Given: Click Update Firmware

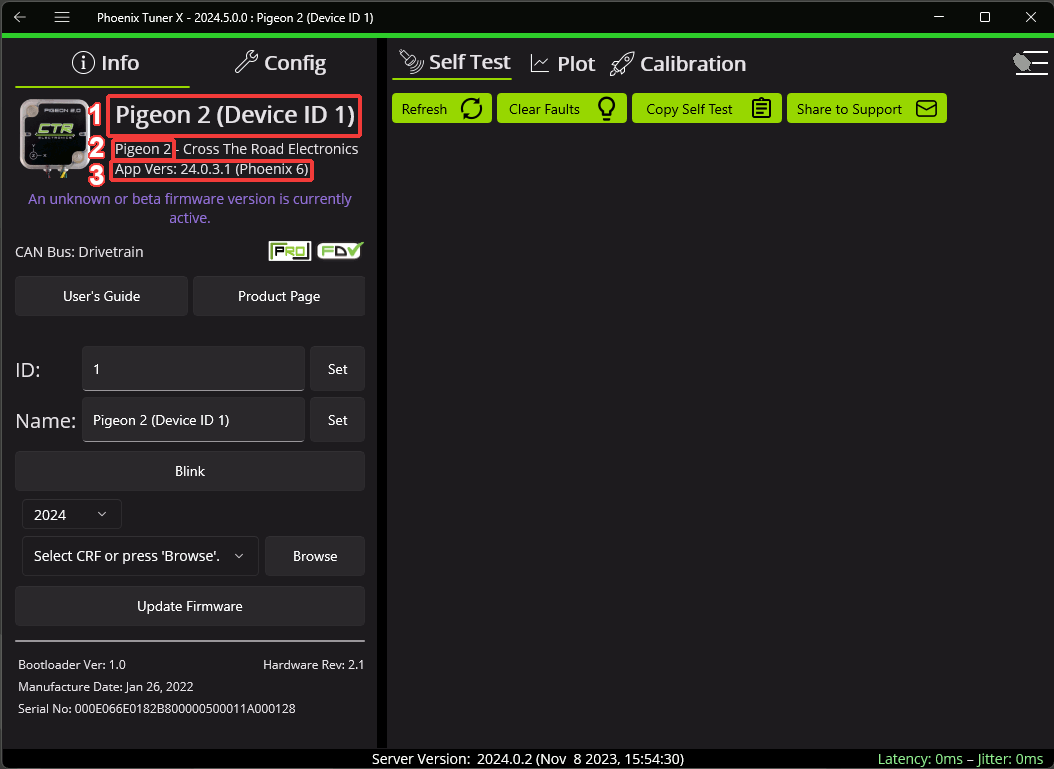Looking at the screenshot, I should [x=190, y=606].
